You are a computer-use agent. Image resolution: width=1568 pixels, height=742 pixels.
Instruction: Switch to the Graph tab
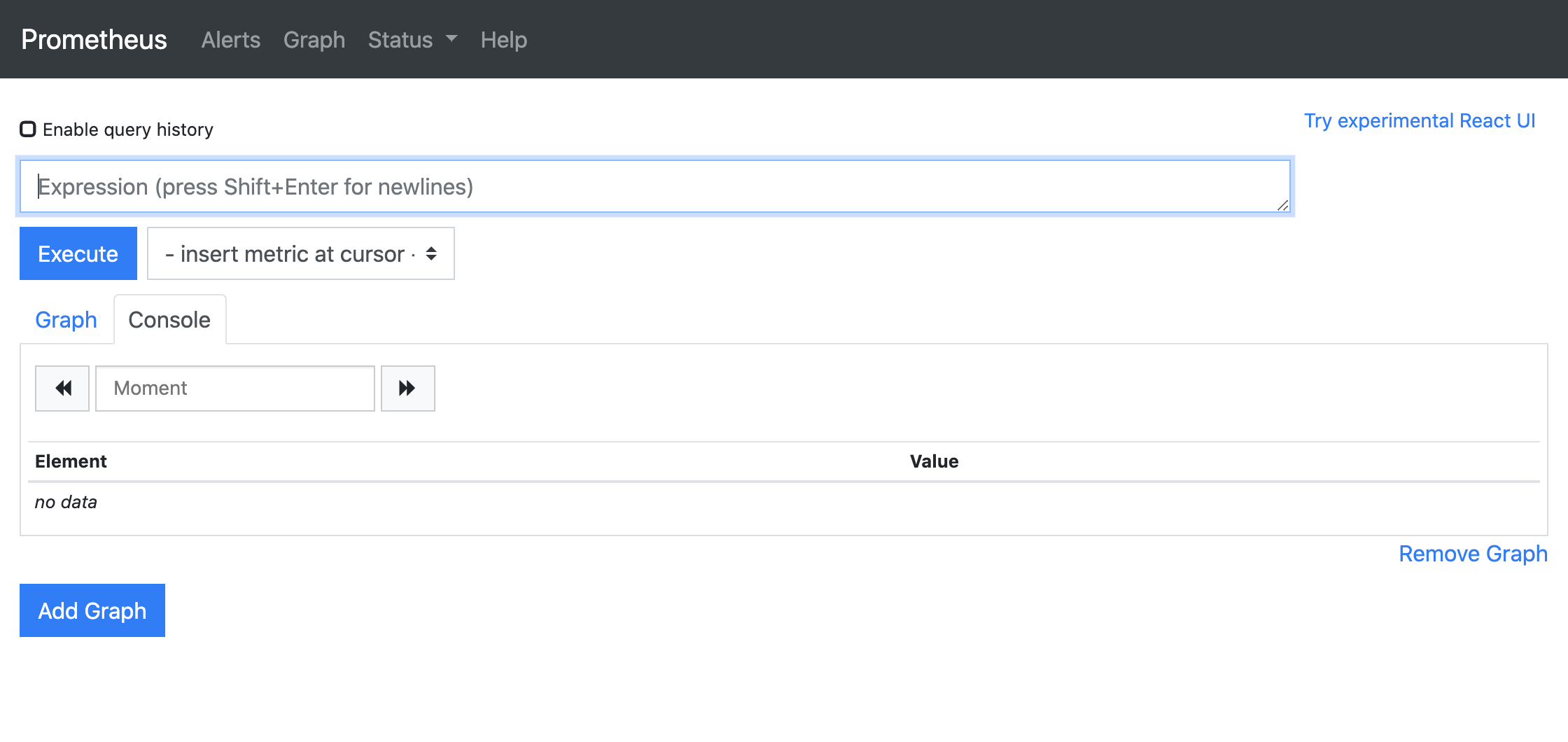pyautogui.click(x=66, y=319)
